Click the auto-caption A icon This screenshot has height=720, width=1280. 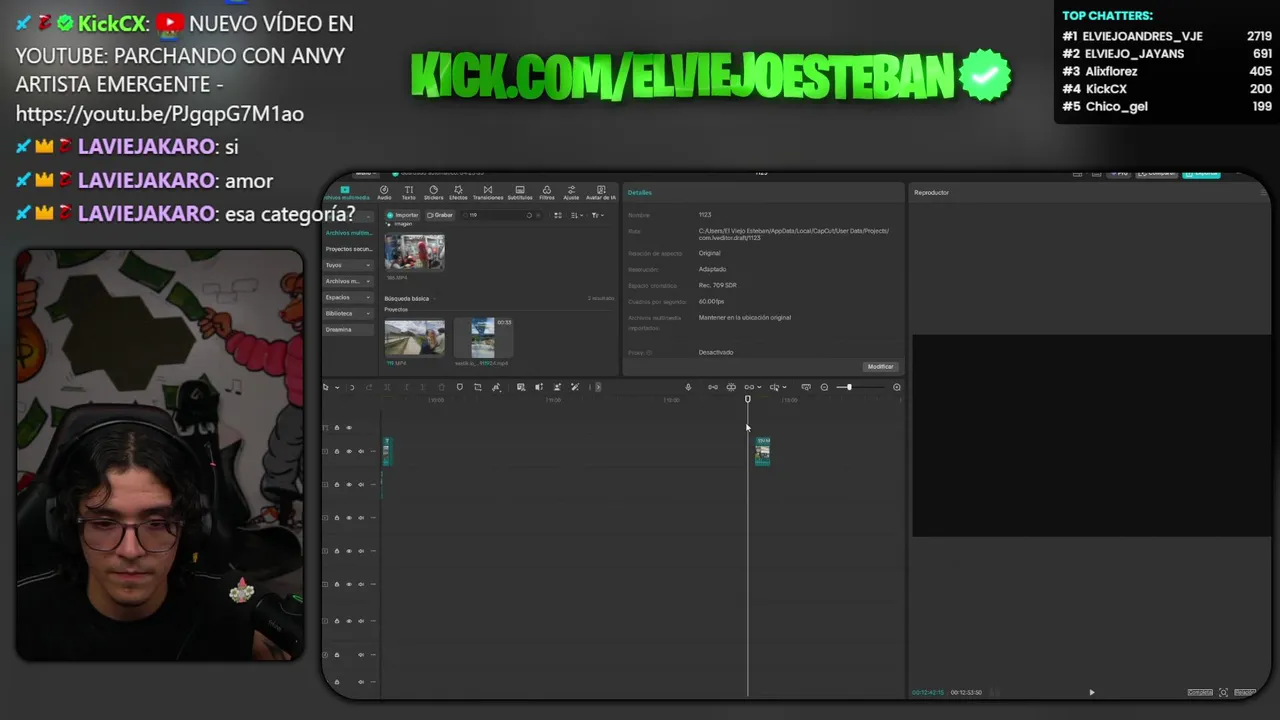coord(496,387)
